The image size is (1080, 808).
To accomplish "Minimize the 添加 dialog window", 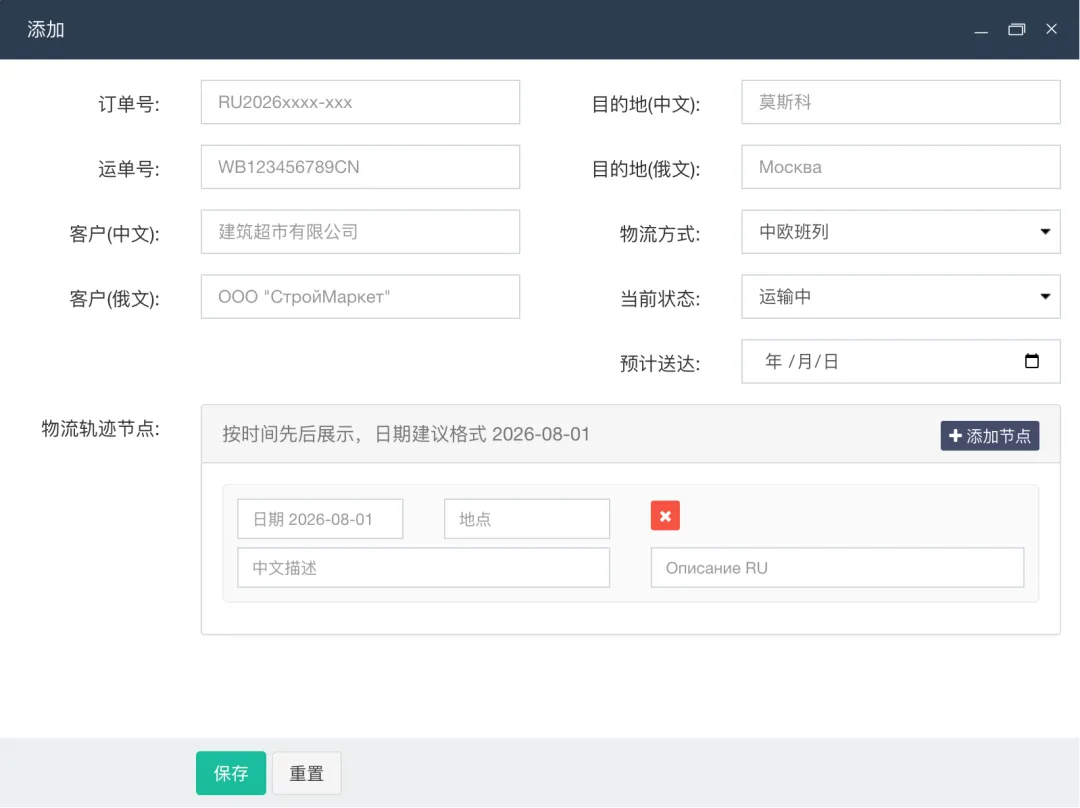I will pyautogui.click(x=981, y=30).
